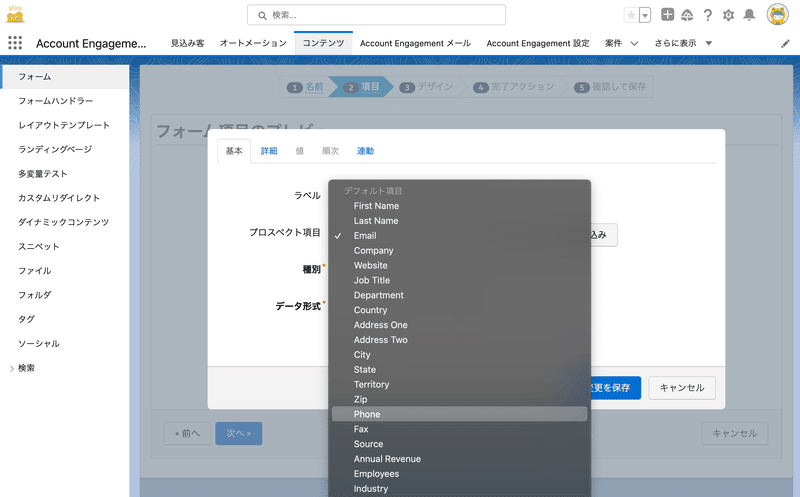Choose Last Name from the dropdown list
The image size is (800, 497).
point(459,220)
